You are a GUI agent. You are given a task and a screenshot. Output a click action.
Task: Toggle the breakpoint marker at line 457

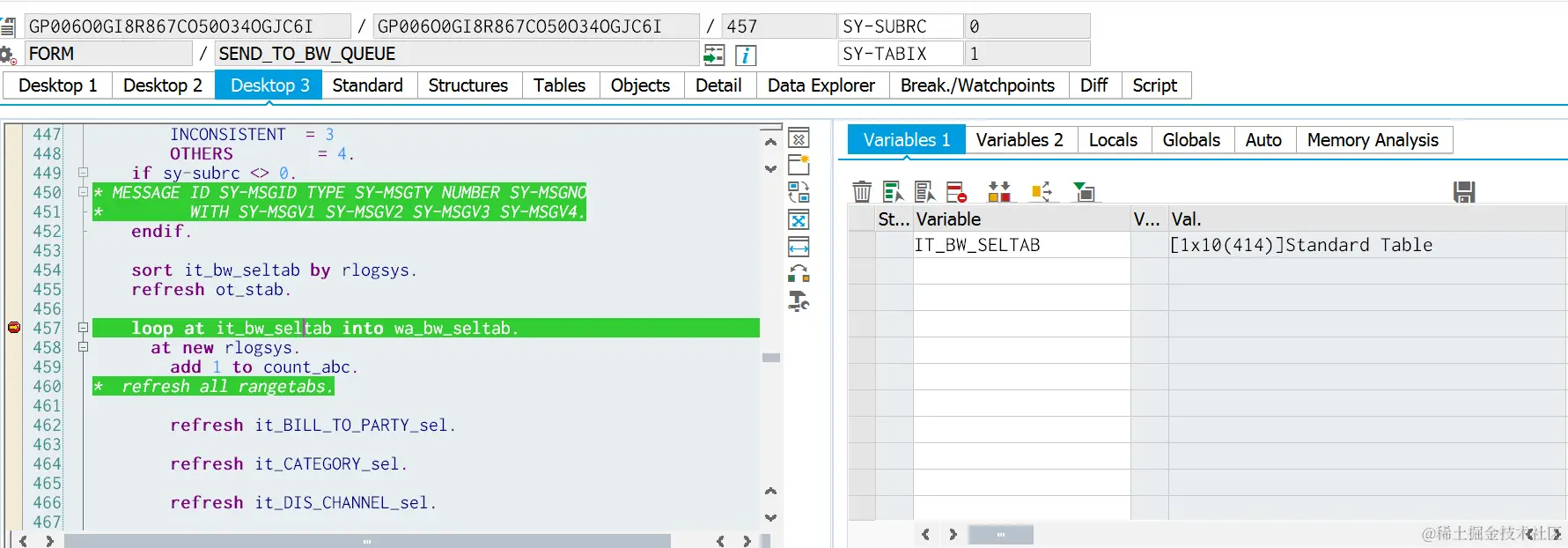pos(14,328)
